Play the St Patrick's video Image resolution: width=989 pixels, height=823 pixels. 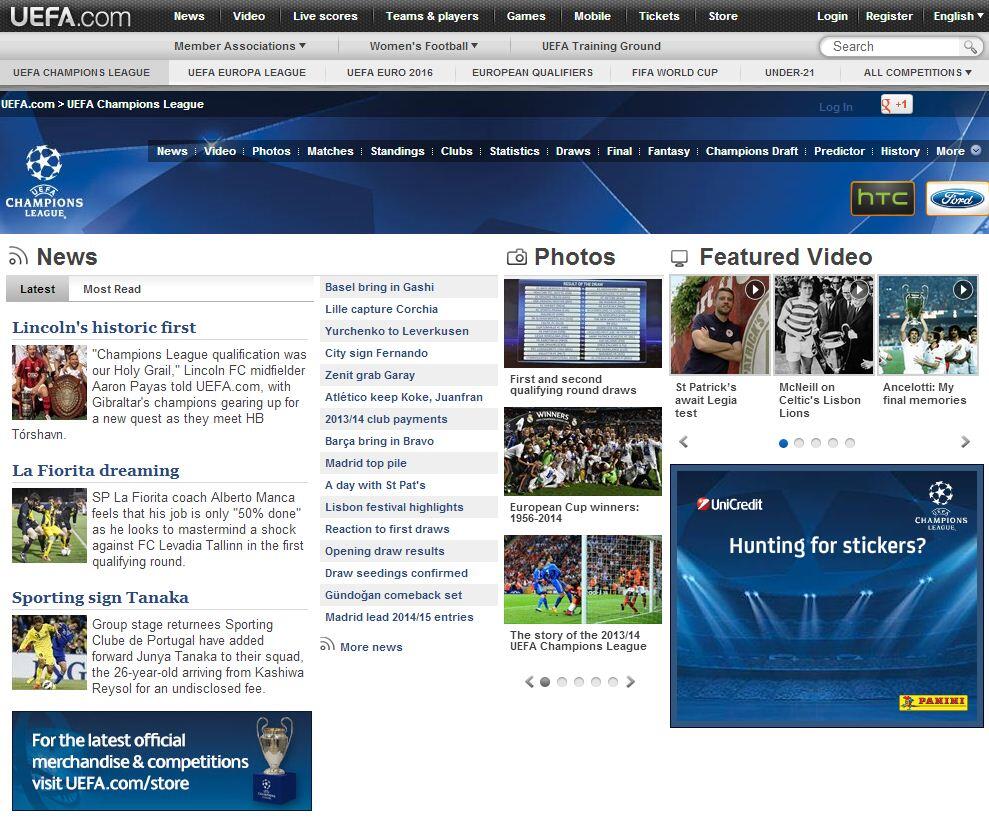point(720,325)
